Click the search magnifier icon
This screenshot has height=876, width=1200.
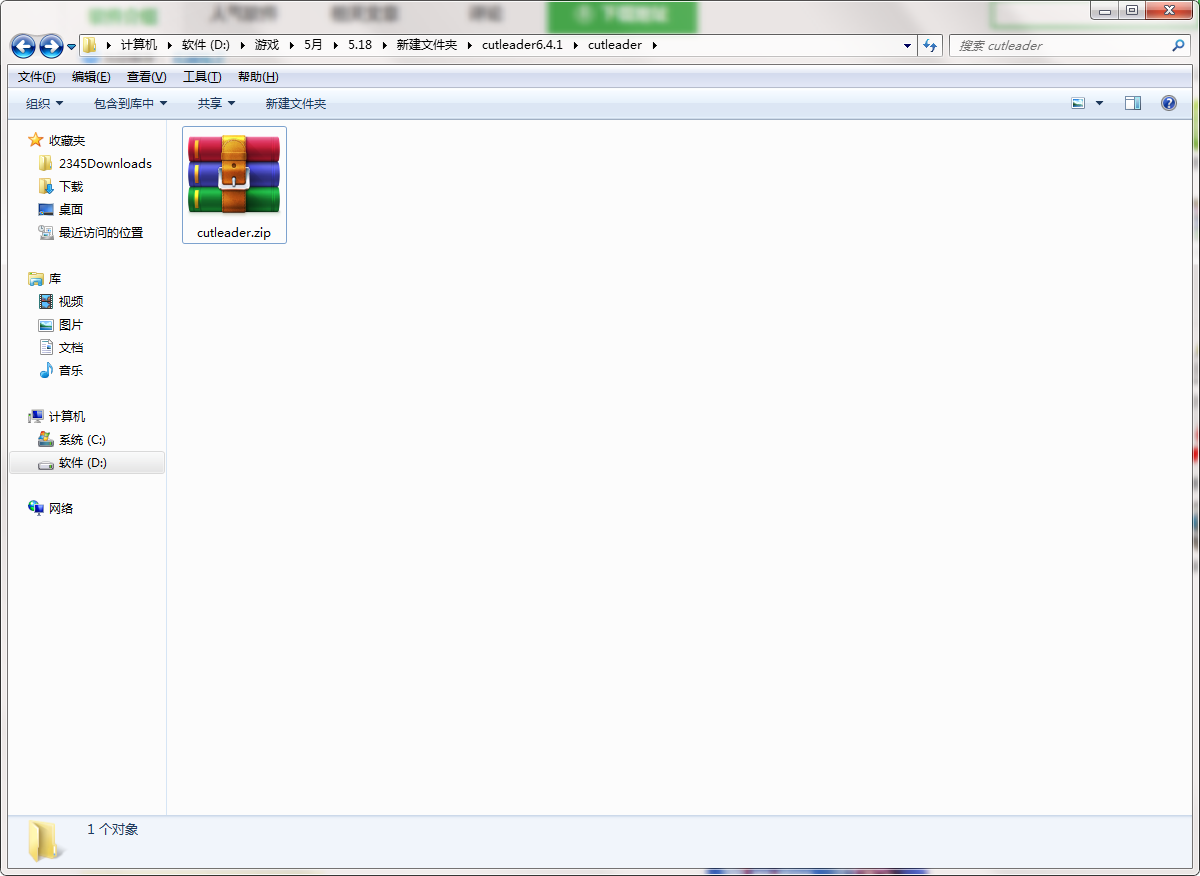(x=1178, y=46)
